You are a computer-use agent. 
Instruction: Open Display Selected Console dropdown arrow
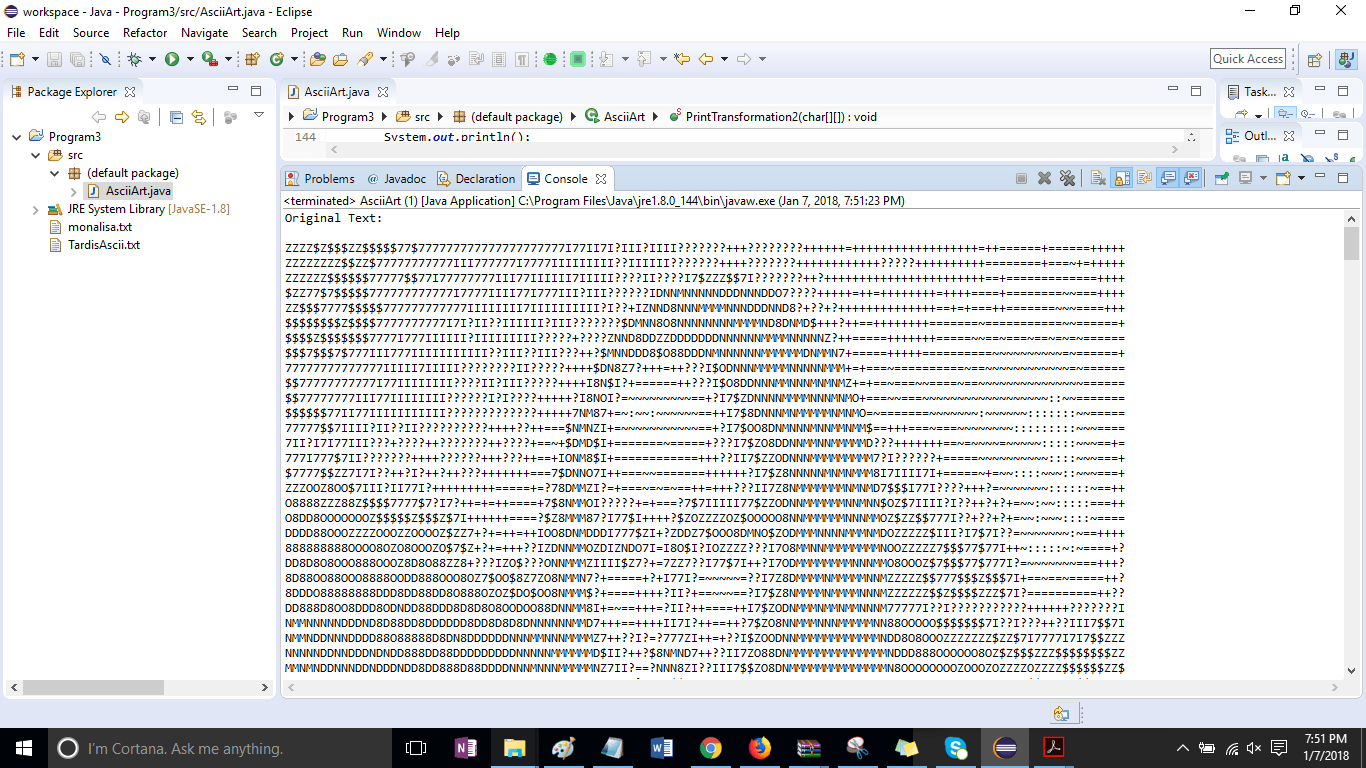[x=1261, y=178]
